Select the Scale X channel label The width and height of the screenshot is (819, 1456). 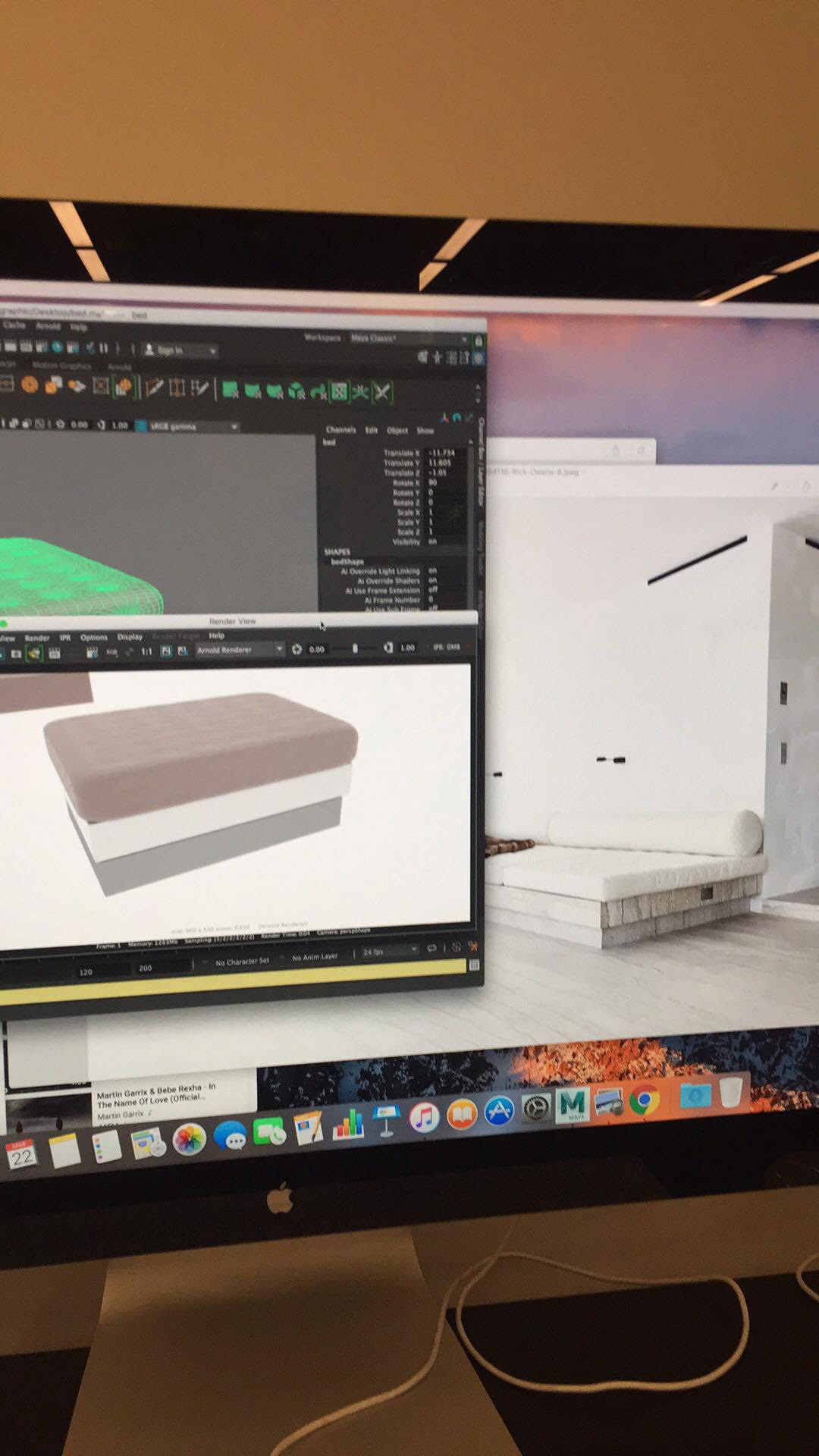[408, 512]
